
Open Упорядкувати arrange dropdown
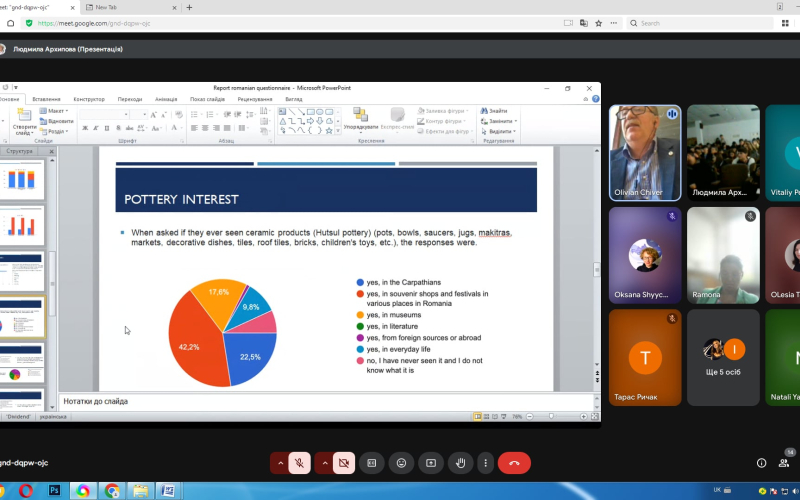pos(361,119)
